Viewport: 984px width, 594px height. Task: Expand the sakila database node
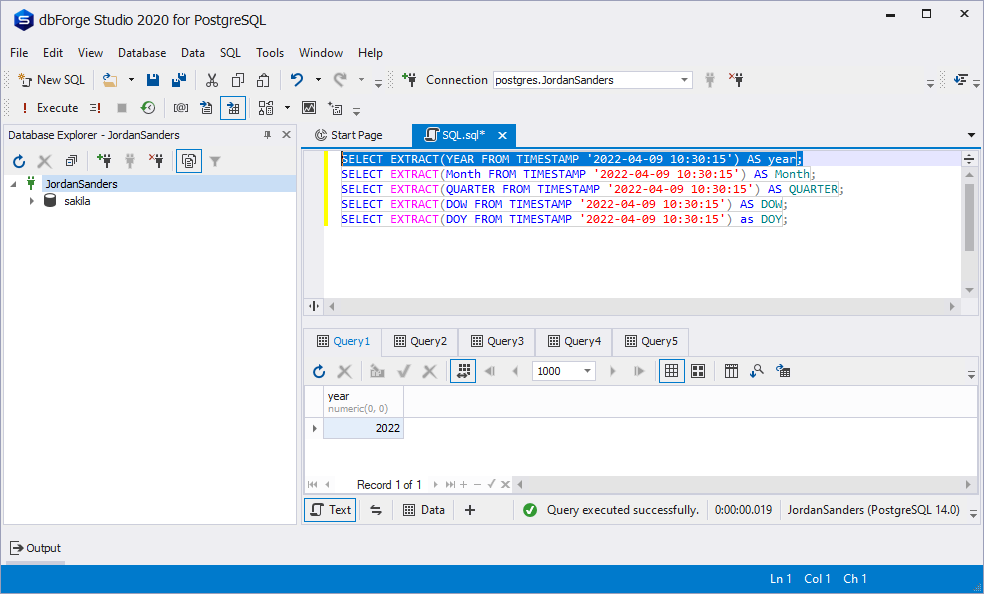pos(31,201)
